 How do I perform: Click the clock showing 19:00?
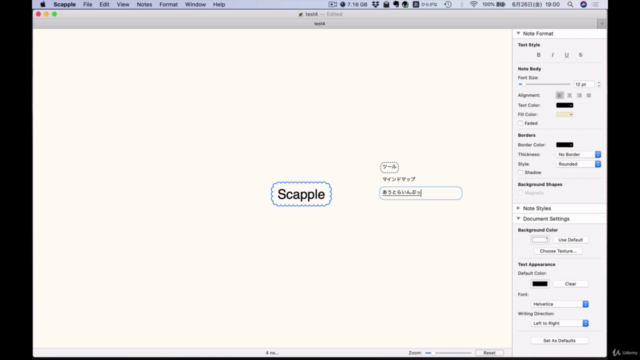point(552,4)
